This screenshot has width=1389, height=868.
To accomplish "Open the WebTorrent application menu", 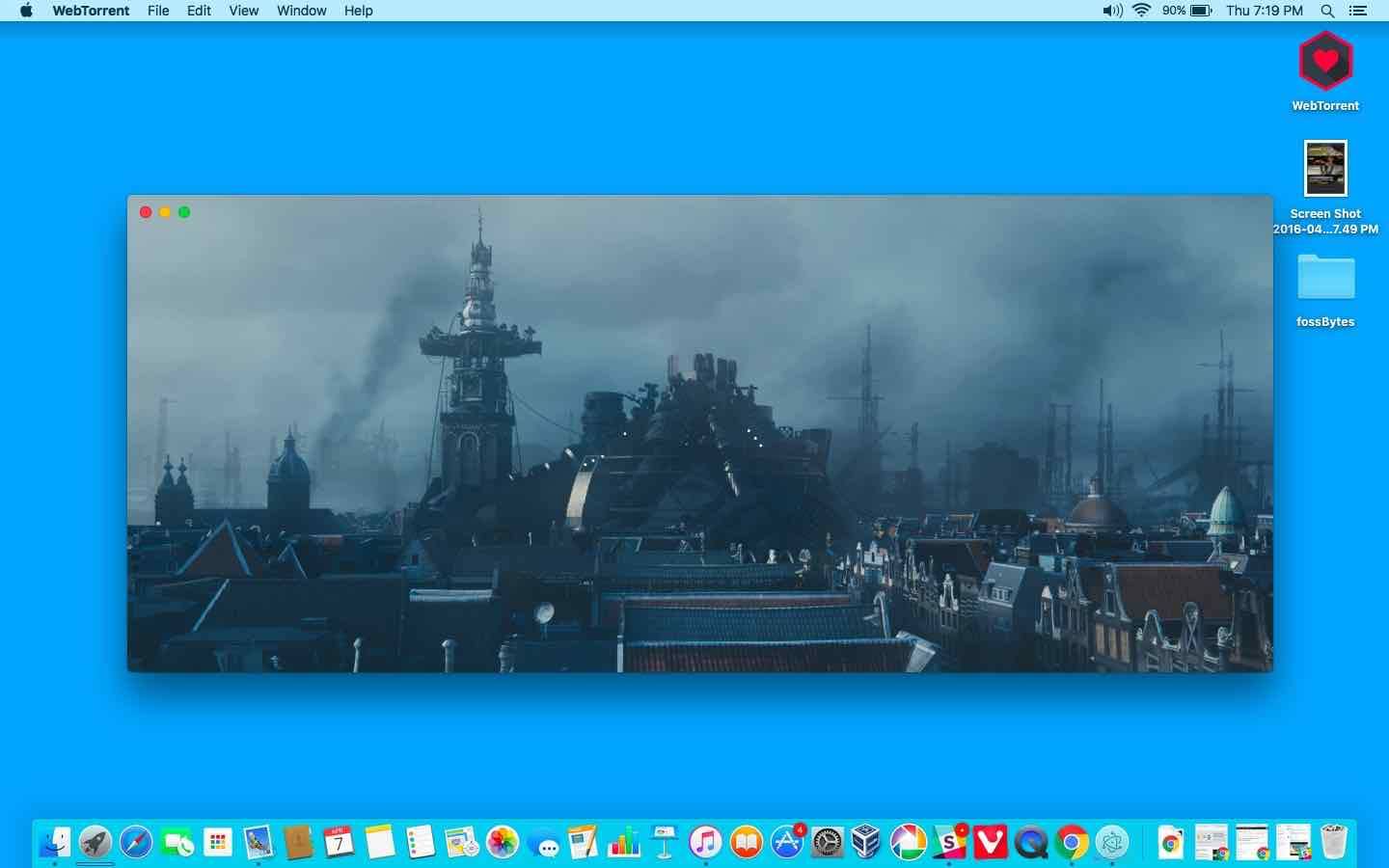I will point(91,11).
